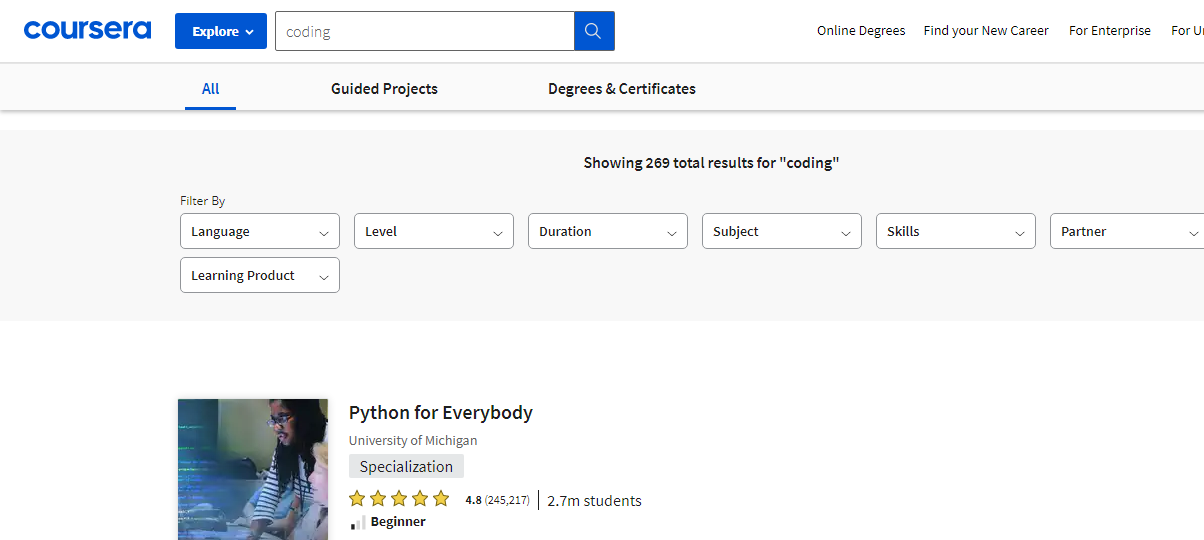Select the All results tab

[x=210, y=89]
